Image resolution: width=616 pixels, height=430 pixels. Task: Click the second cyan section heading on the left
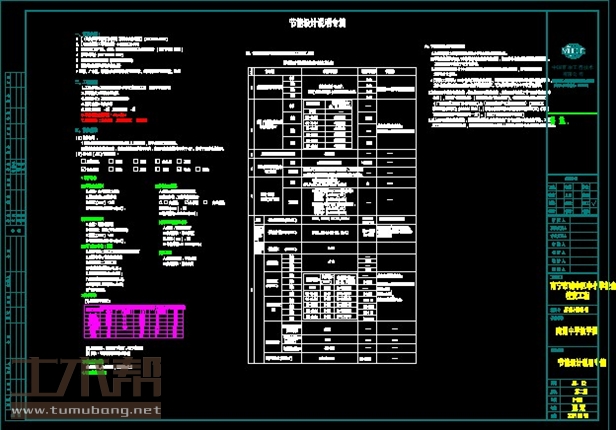84,81
